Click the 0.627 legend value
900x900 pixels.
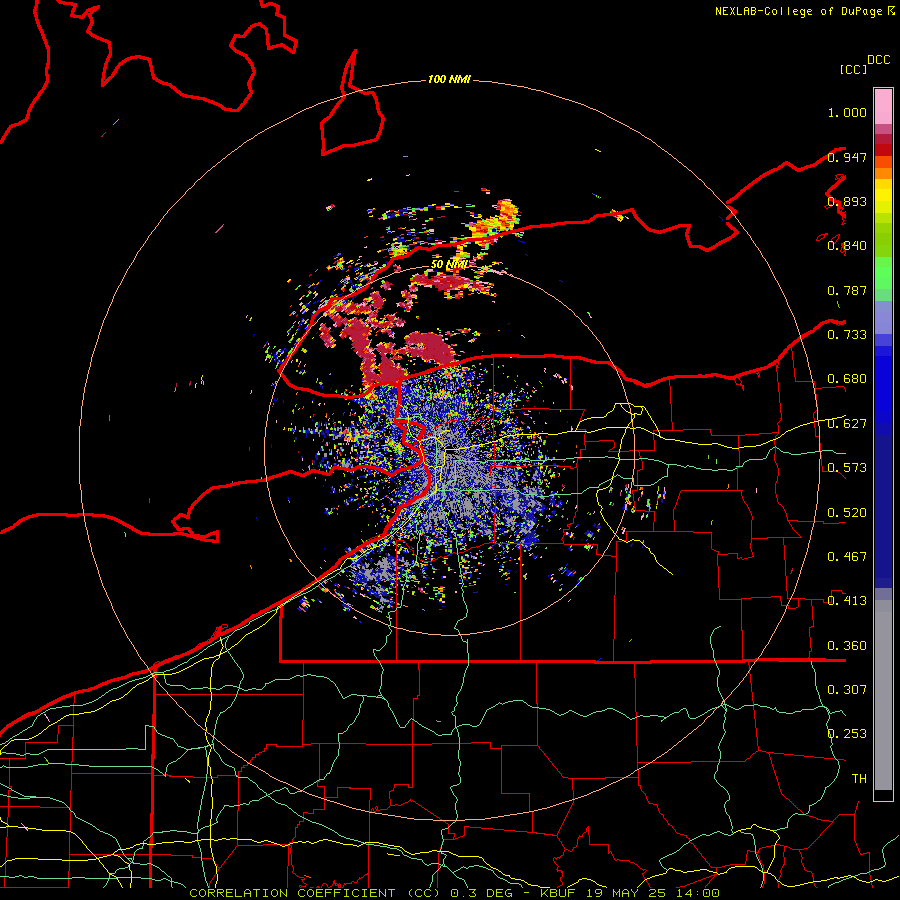[x=847, y=424]
